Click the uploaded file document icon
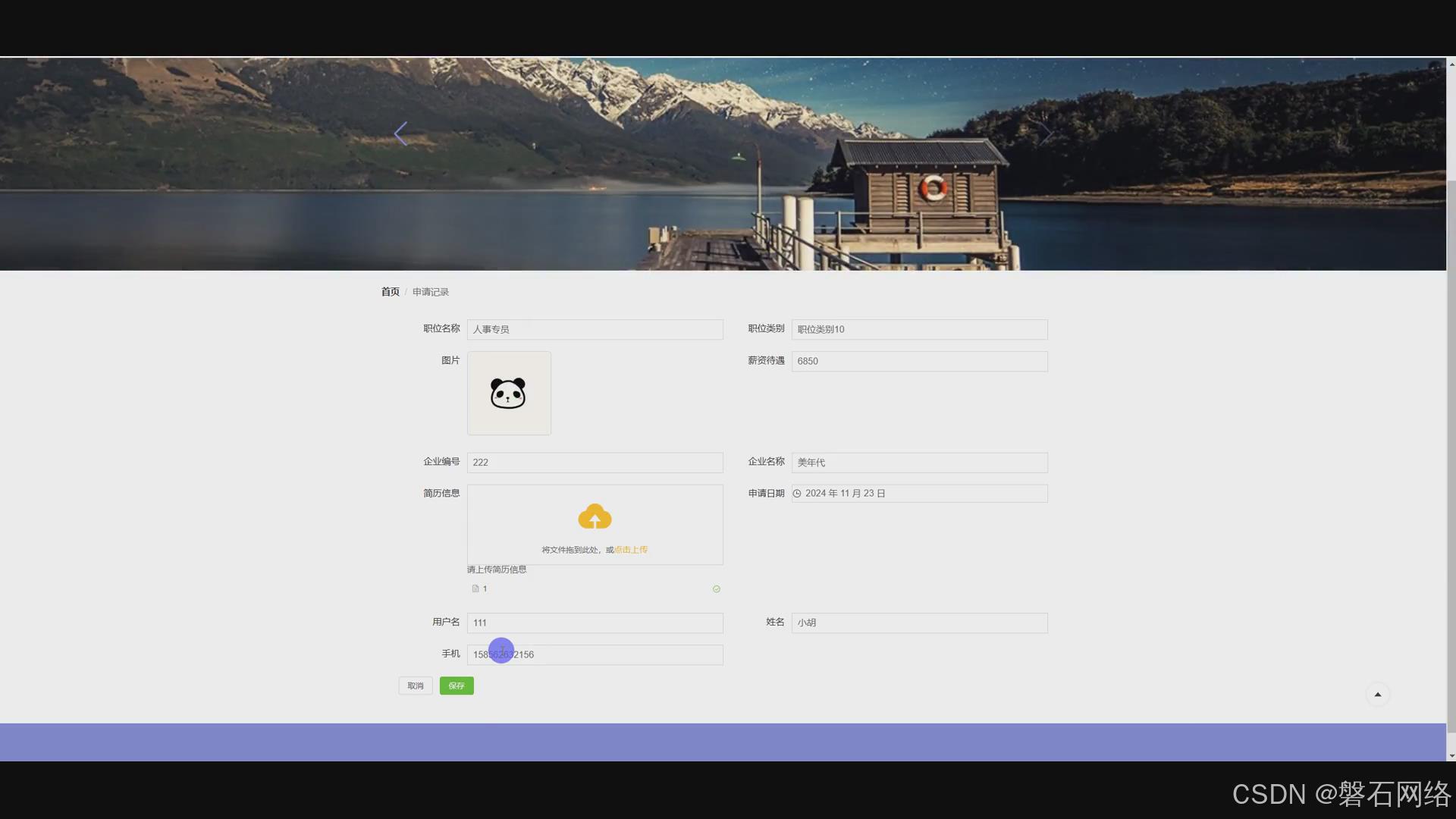This screenshot has width=1456, height=819. click(x=475, y=588)
